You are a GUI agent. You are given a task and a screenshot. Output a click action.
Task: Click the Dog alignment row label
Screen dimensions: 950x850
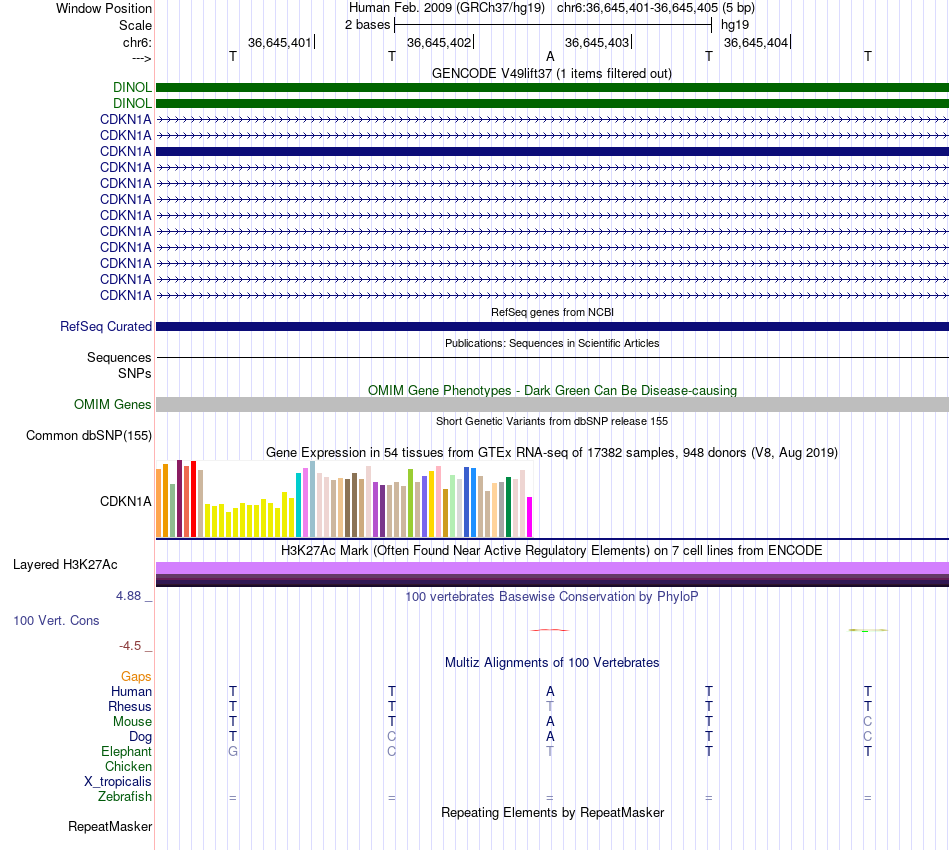coord(140,737)
